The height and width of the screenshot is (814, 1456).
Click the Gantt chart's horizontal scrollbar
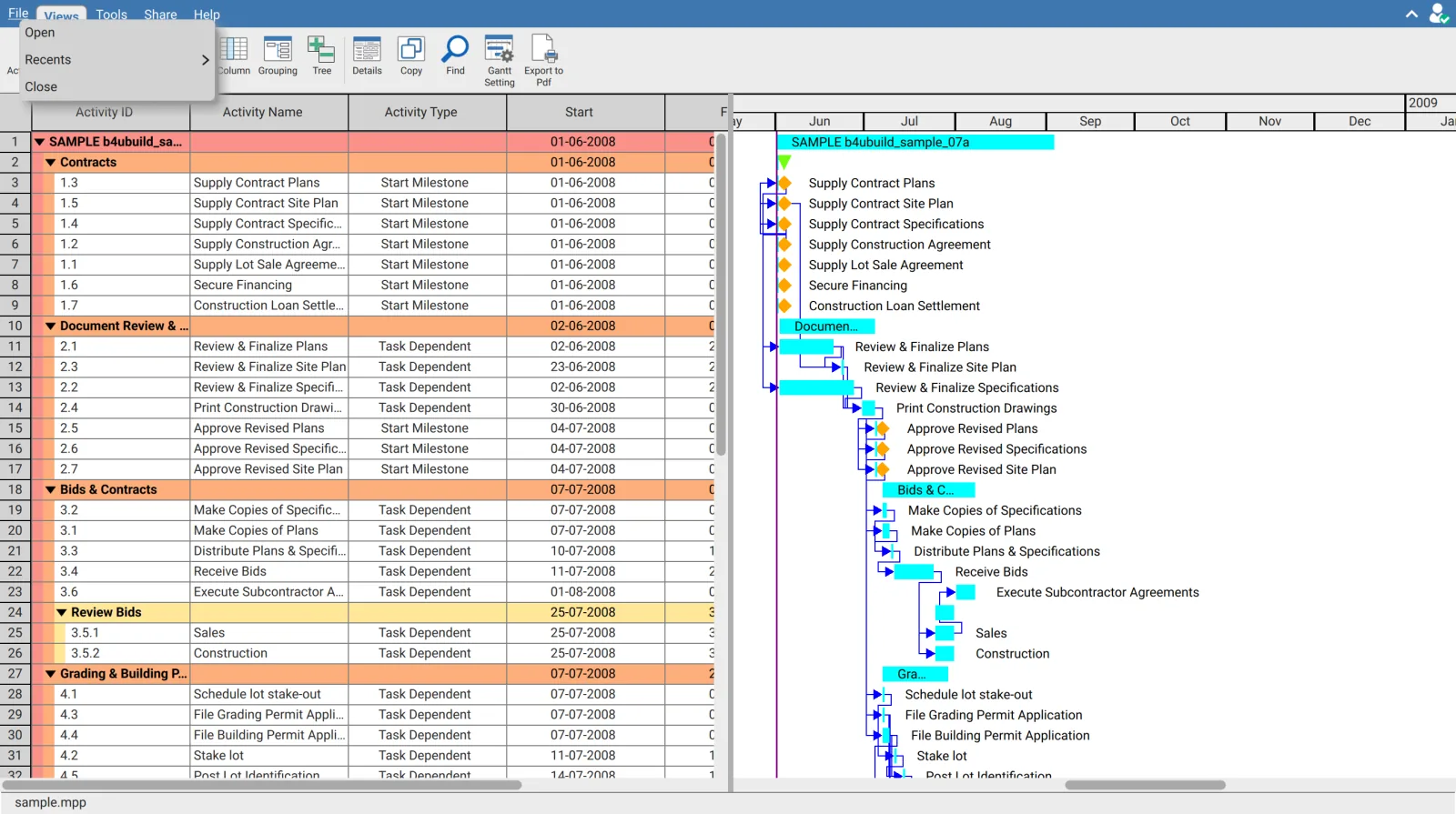(x=1145, y=785)
